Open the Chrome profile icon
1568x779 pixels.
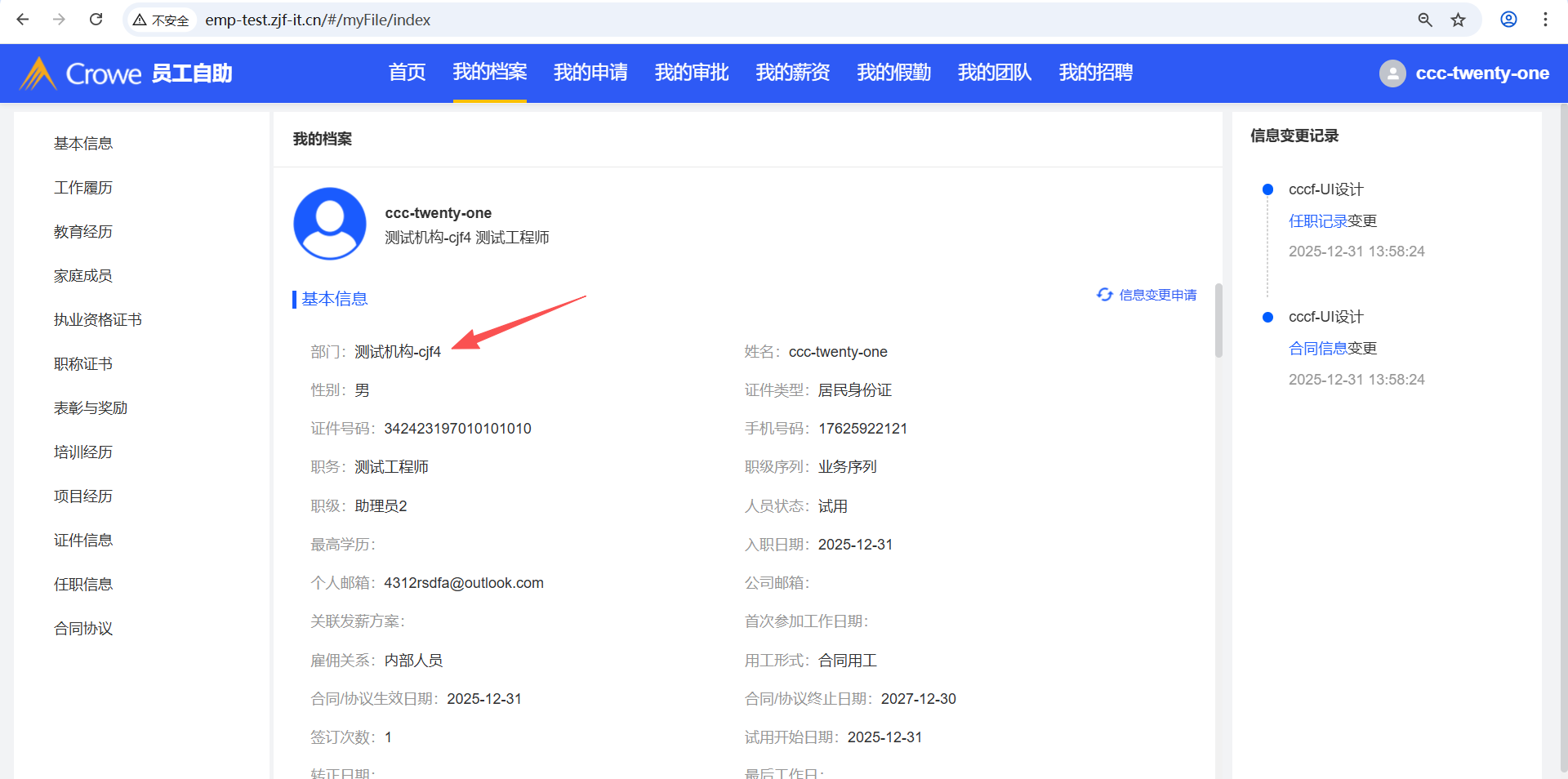point(1508,20)
